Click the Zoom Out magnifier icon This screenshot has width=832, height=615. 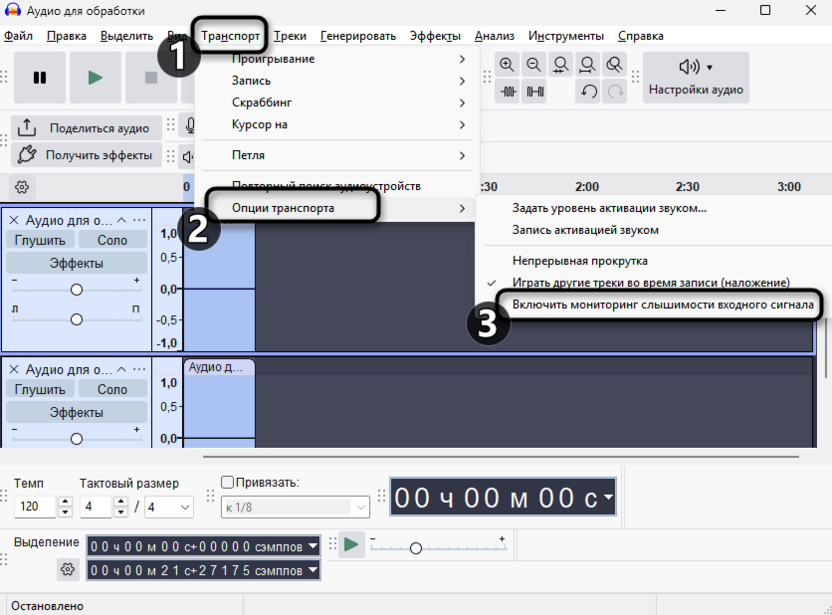[534, 65]
